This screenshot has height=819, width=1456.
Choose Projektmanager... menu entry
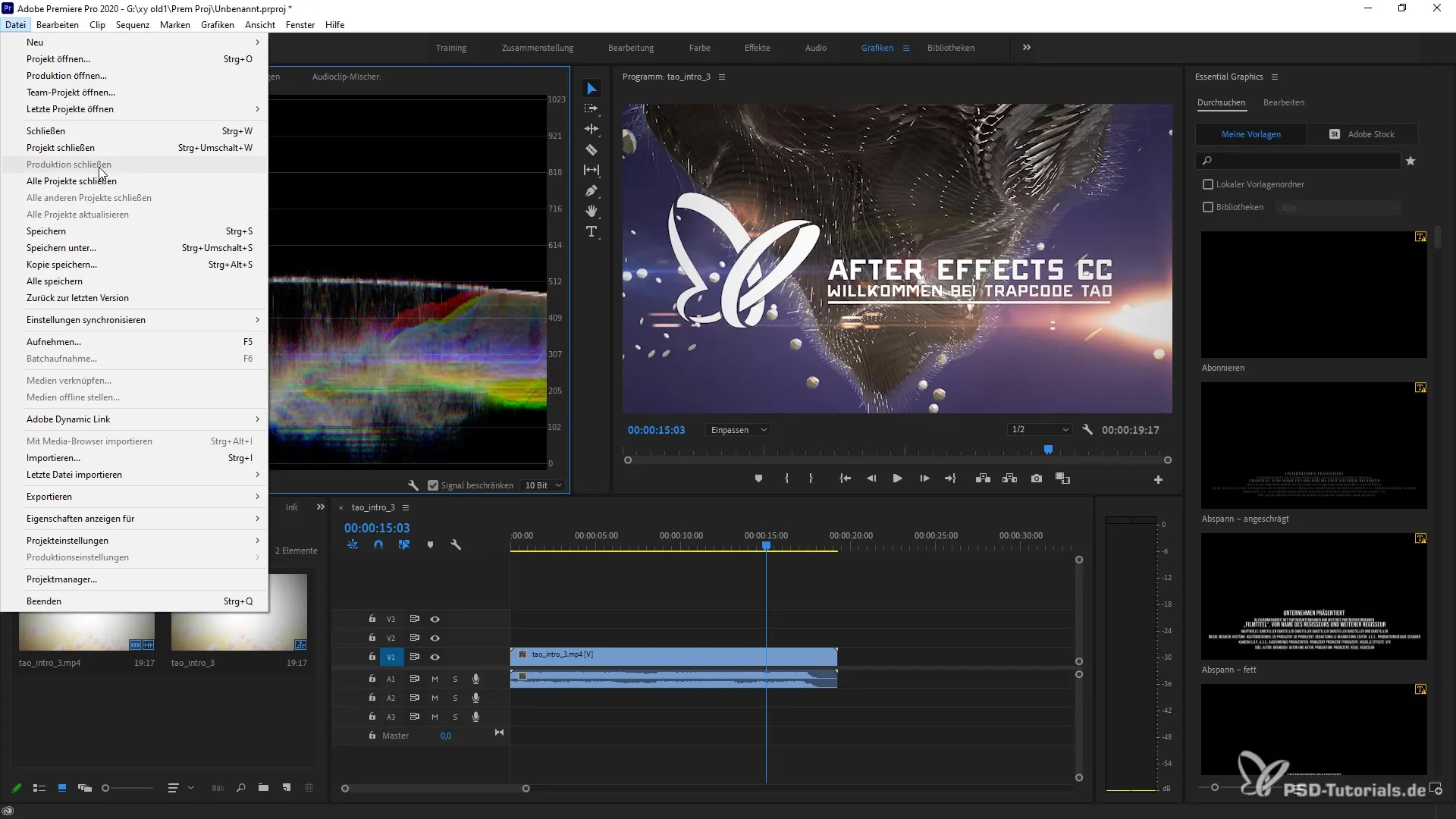point(143,579)
